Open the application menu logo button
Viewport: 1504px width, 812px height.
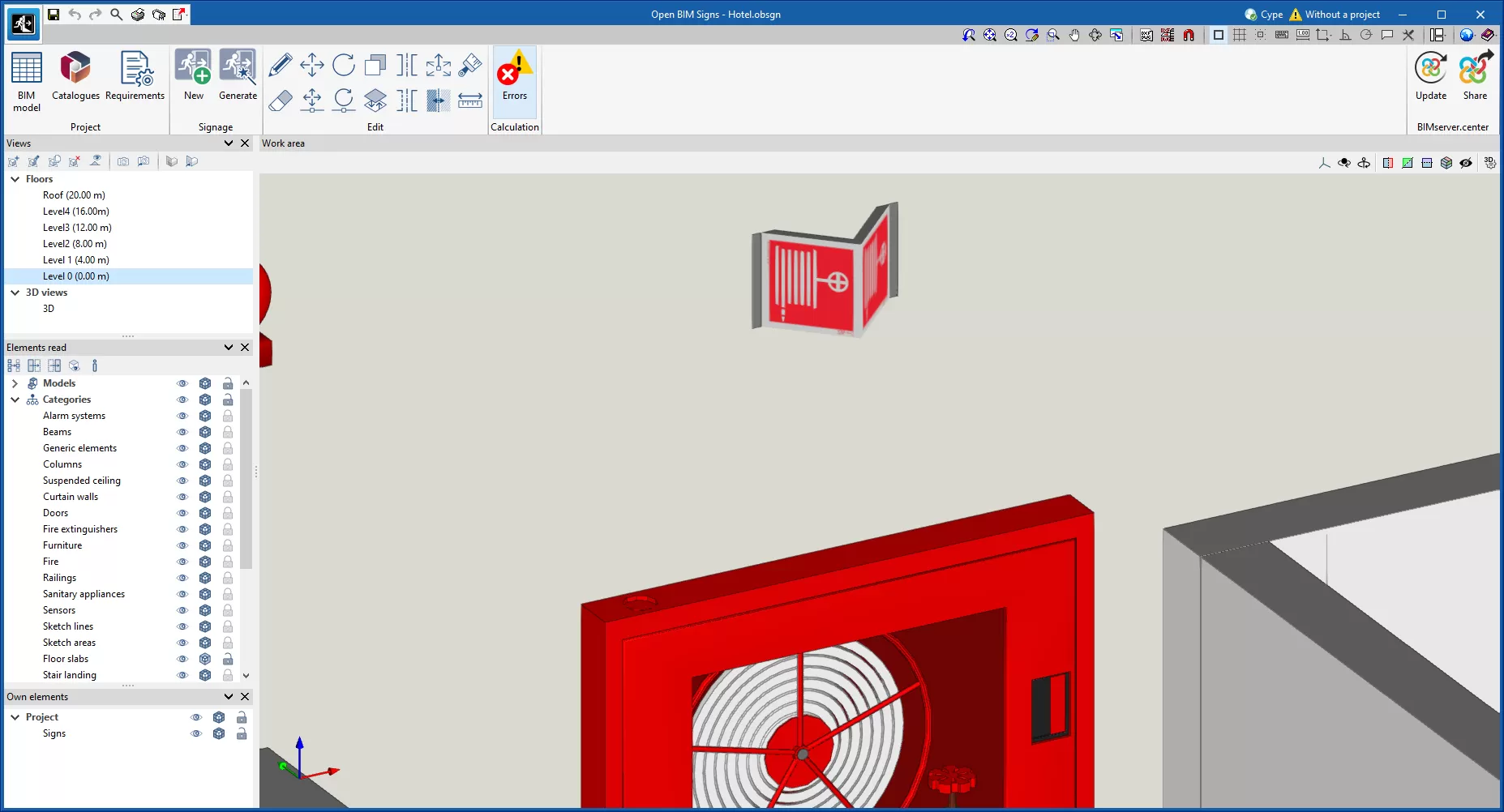[23, 24]
